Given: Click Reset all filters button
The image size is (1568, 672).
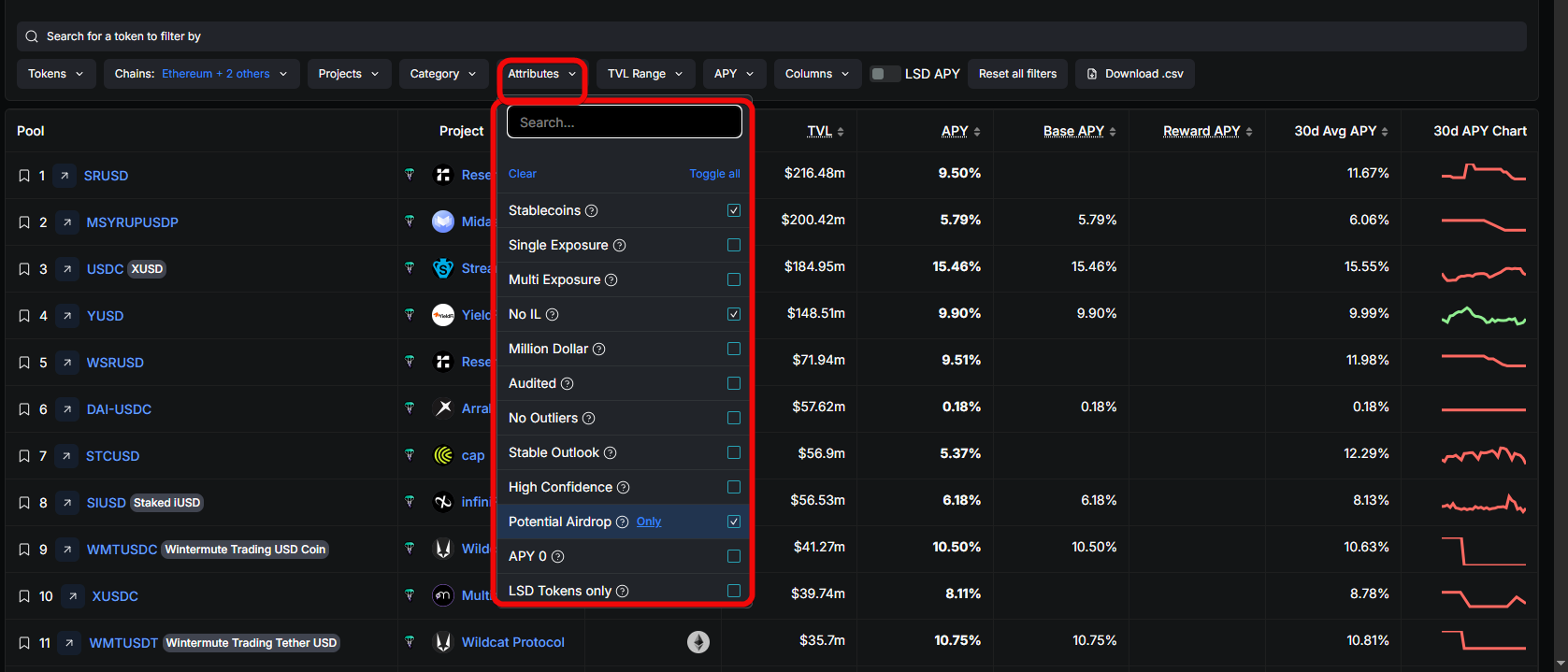Looking at the screenshot, I should pos(1017,74).
